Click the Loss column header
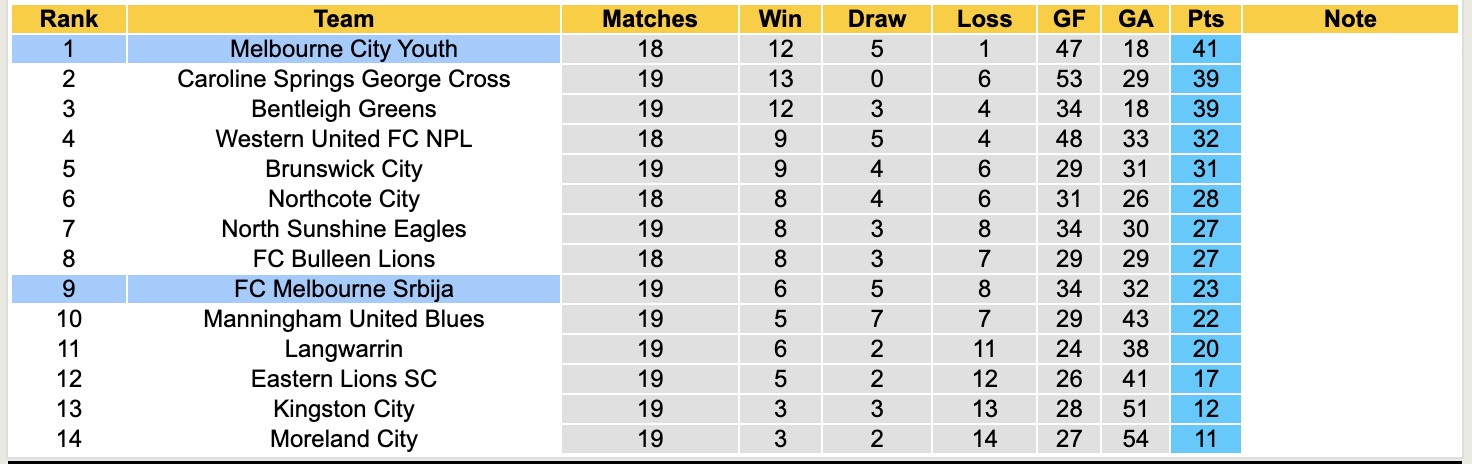 pos(984,19)
